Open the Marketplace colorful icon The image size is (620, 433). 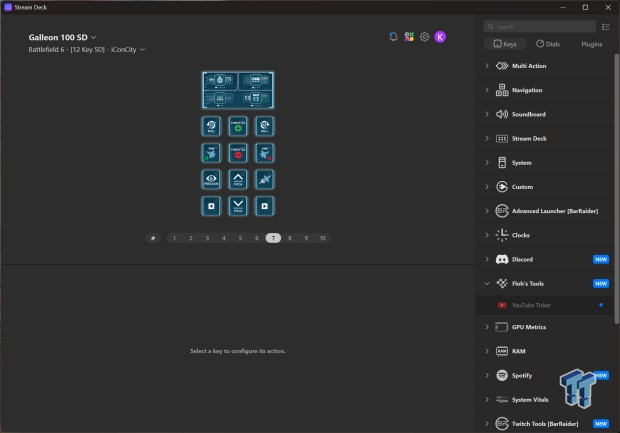[x=409, y=37]
